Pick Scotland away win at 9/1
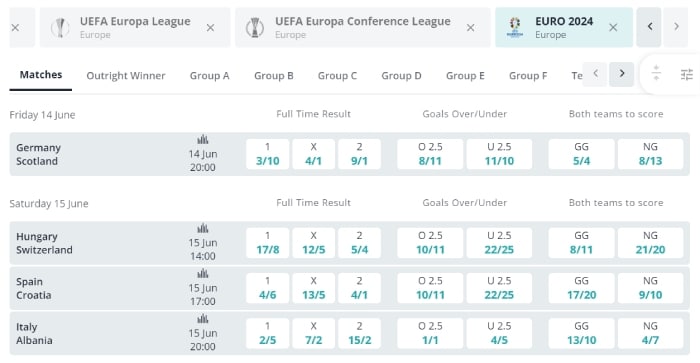This screenshot has height=363, width=700. tap(359, 154)
